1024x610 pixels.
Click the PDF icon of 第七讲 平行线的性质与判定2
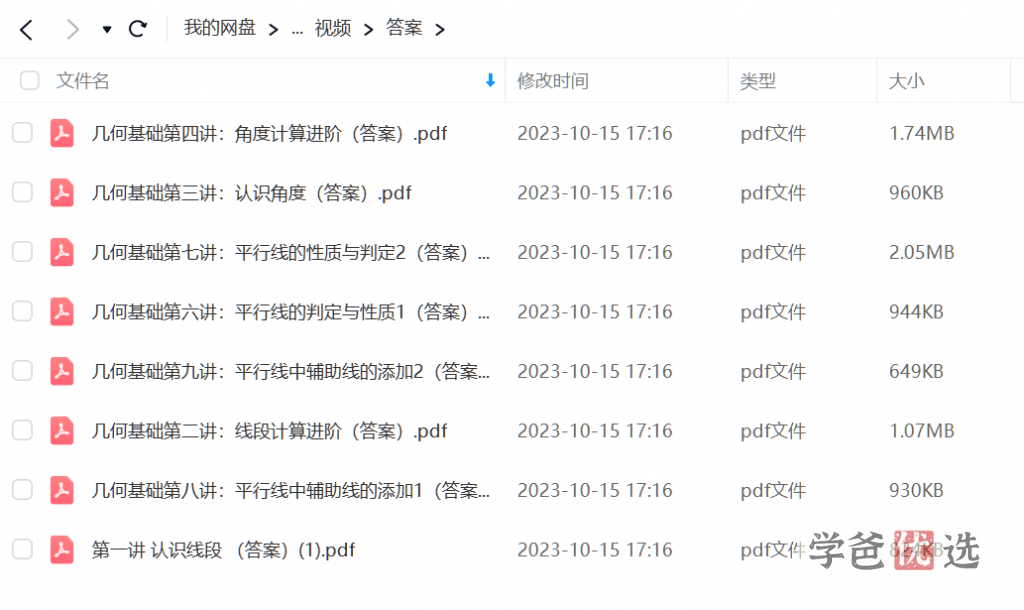coord(62,252)
